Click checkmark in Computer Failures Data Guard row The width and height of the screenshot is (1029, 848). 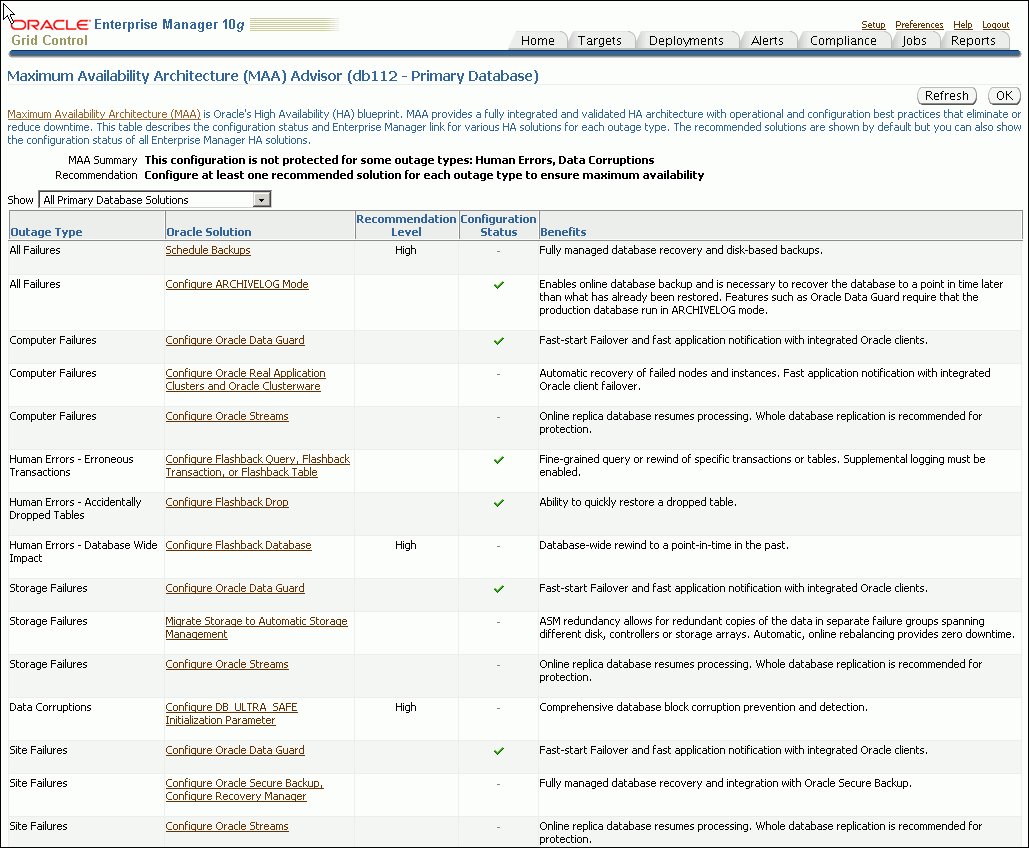(x=499, y=341)
